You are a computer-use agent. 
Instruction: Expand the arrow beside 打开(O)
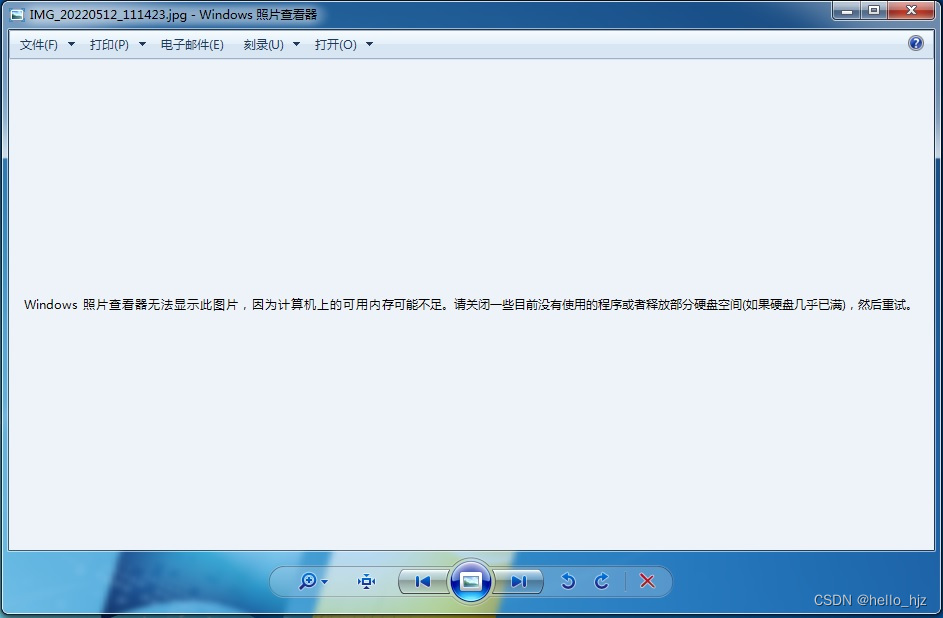point(369,44)
